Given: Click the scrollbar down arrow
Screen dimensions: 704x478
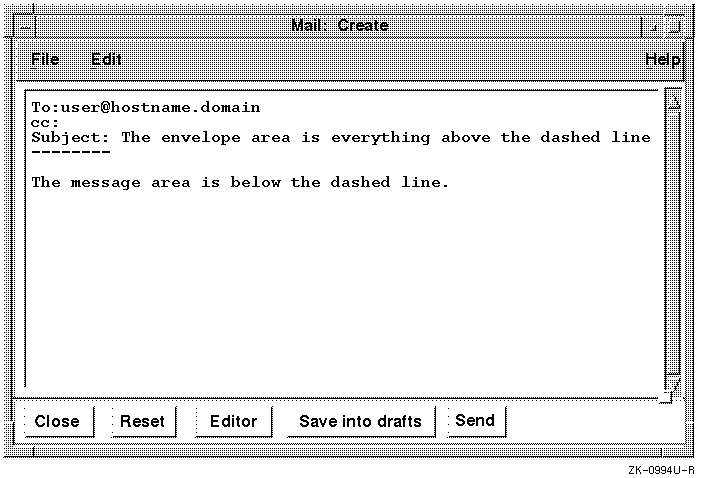Looking at the screenshot, I should 673,385.
